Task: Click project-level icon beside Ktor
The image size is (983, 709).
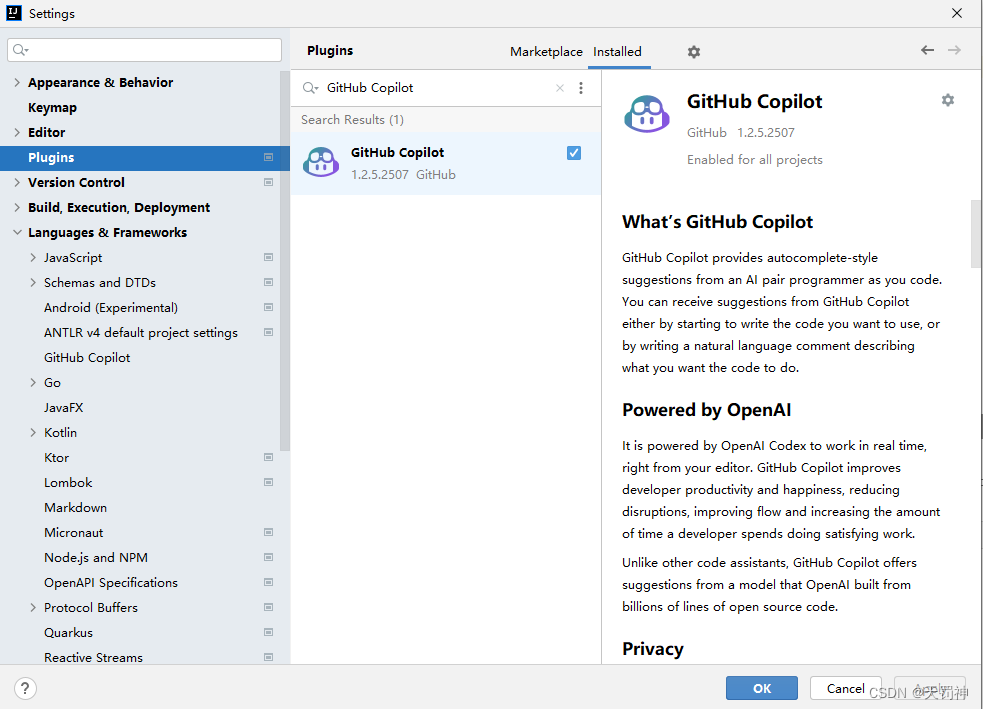Action: click(268, 458)
